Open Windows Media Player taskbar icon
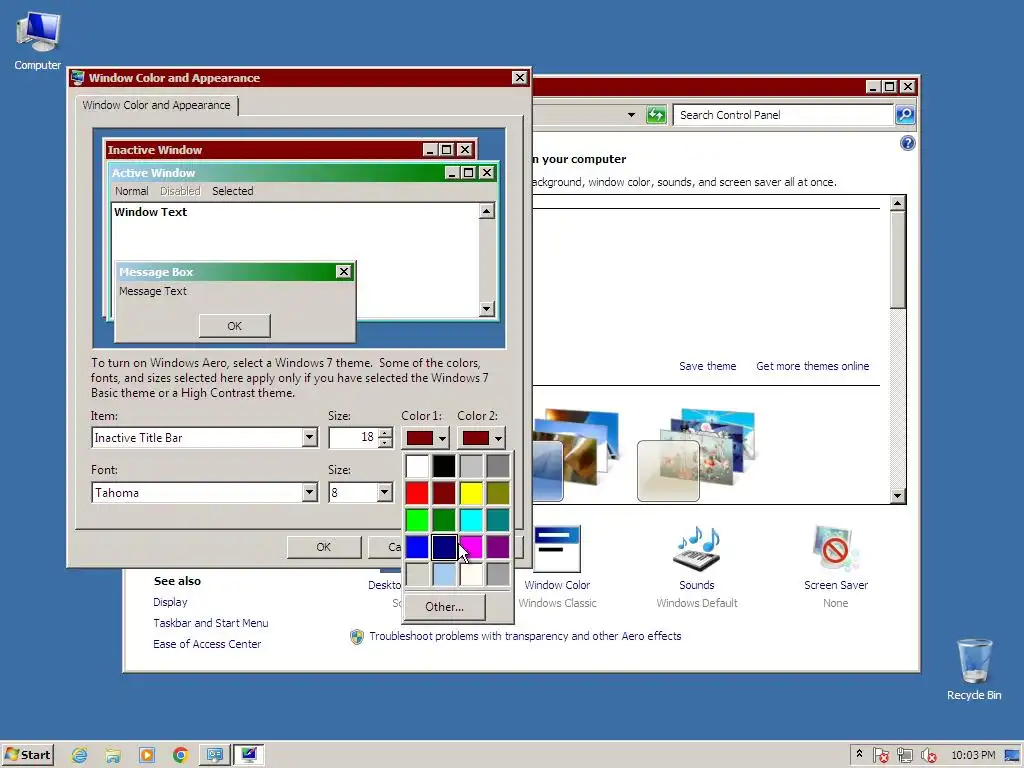1024x768 pixels. pyautogui.click(x=147, y=755)
